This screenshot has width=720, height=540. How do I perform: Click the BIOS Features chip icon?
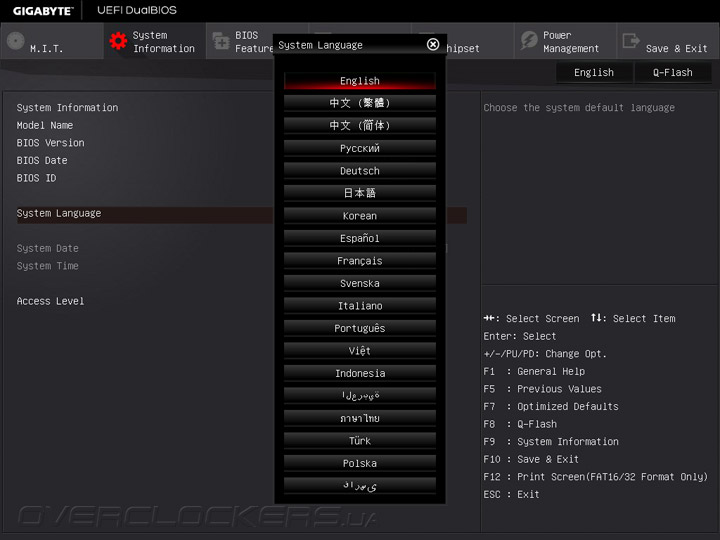[221, 41]
